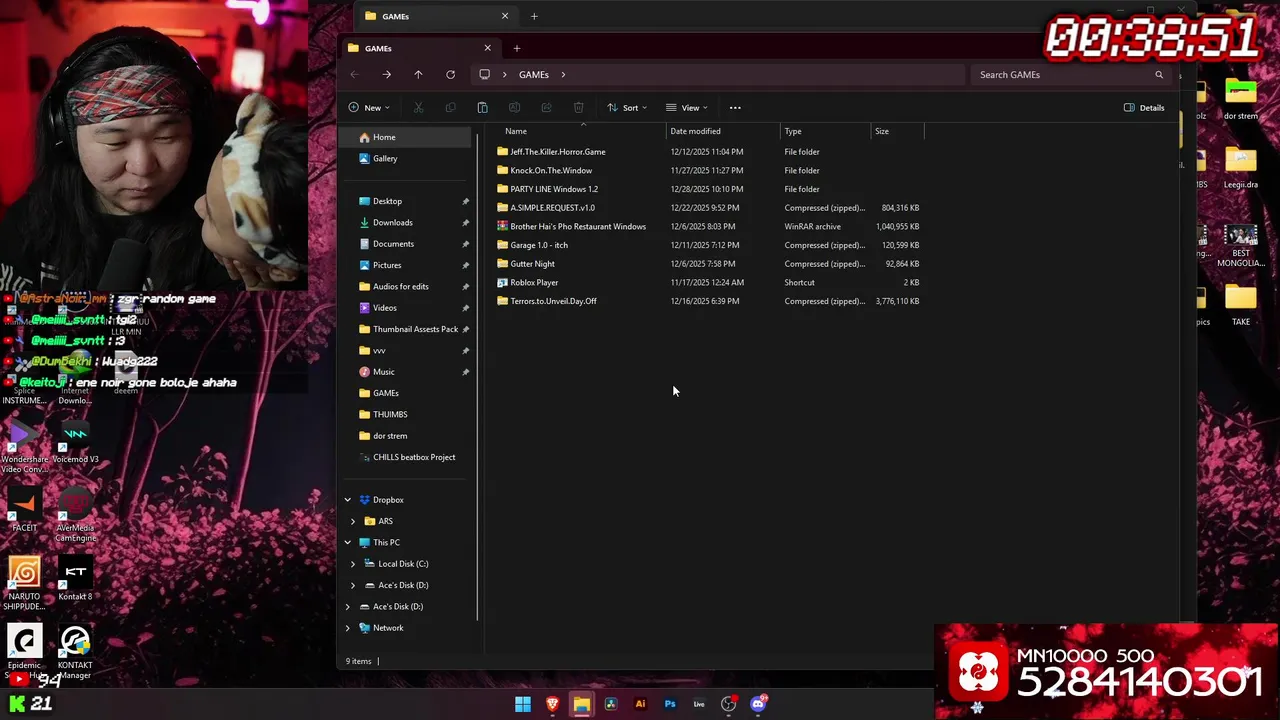This screenshot has height=720, width=1280.
Task: Collapse the Dropbox tree node
Action: coord(348,500)
